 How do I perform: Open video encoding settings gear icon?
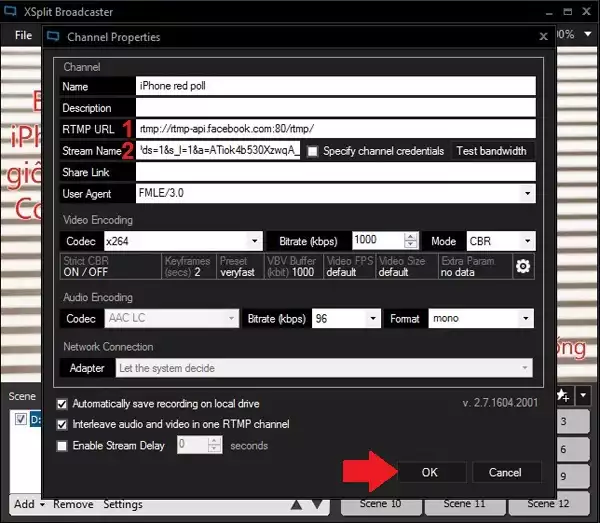click(523, 266)
